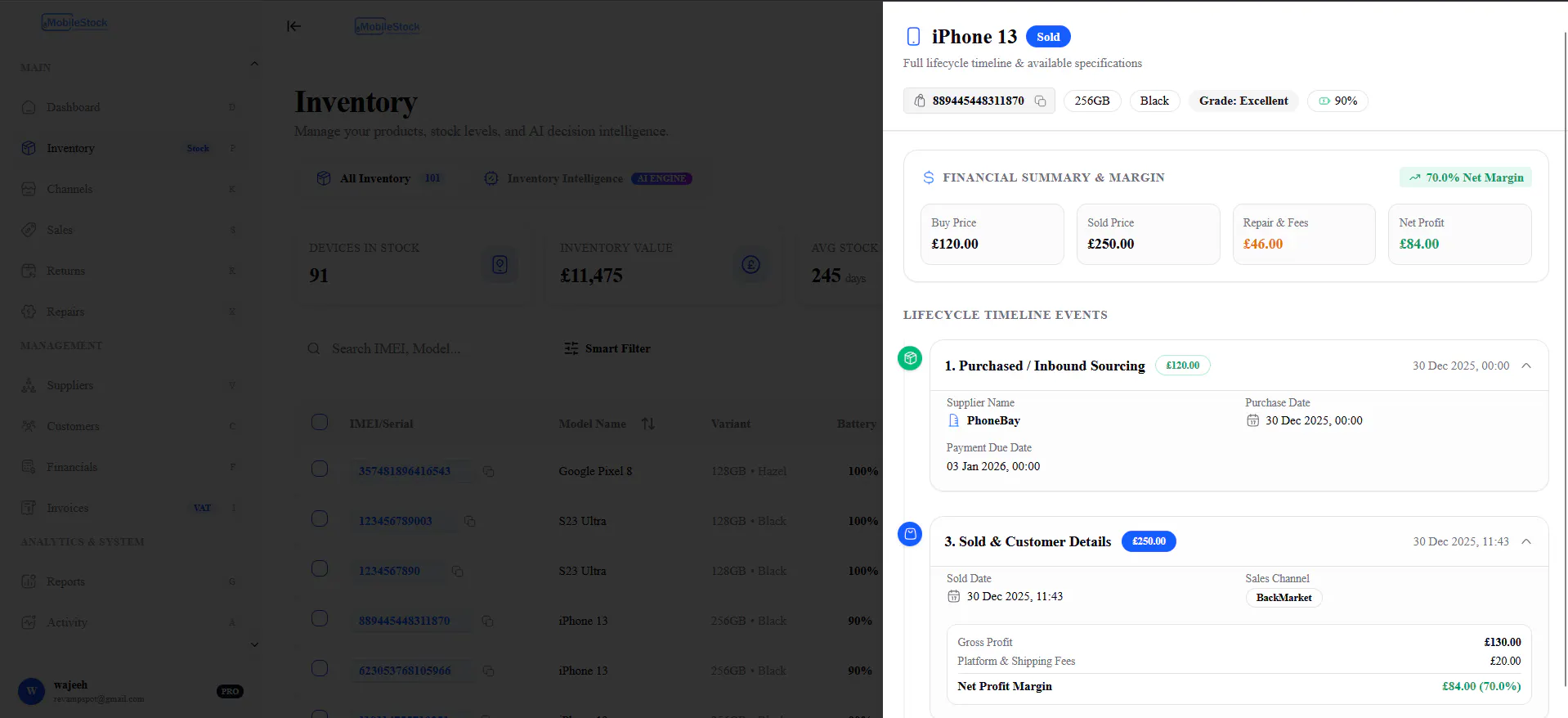This screenshot has height=718, width=1568.
Task: Copy IMEI 889445448311870 in detail panel header
Action: click(x=1040, y=101)
